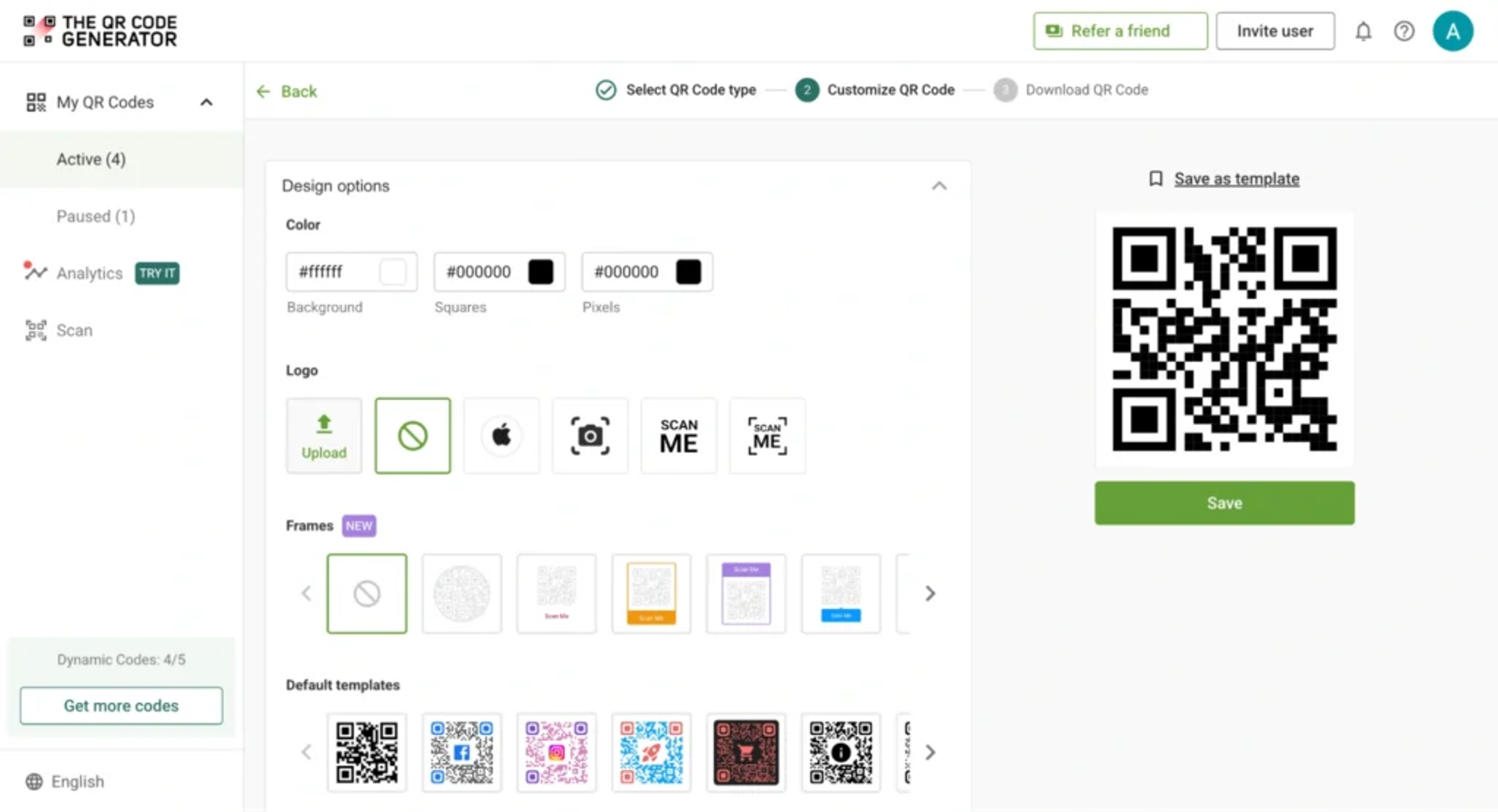Click Save as template link
This screenshot has width=1498, height=812.
[1237, 179]
